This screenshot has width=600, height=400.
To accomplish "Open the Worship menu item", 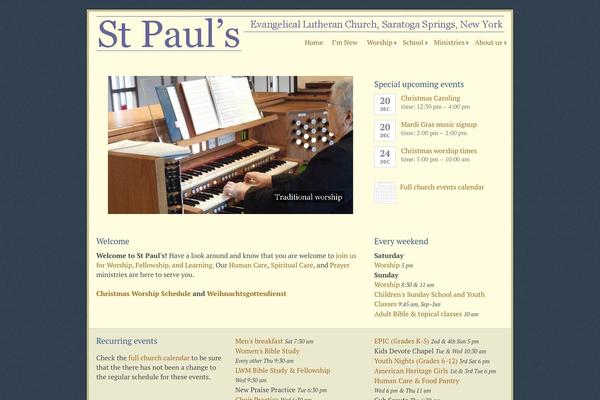I will (x=379, y=42).
